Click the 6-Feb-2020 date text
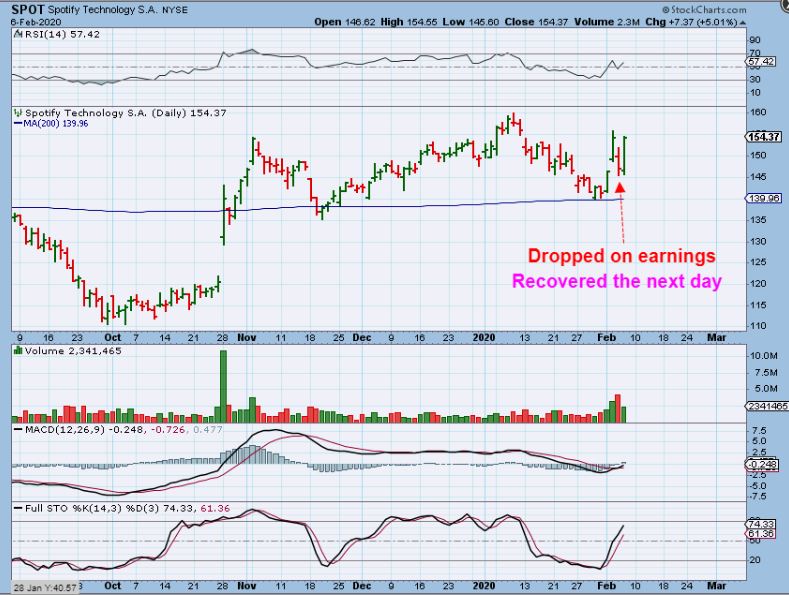The height and width of the screenshot is (595, 789). (x=36, y=22)
